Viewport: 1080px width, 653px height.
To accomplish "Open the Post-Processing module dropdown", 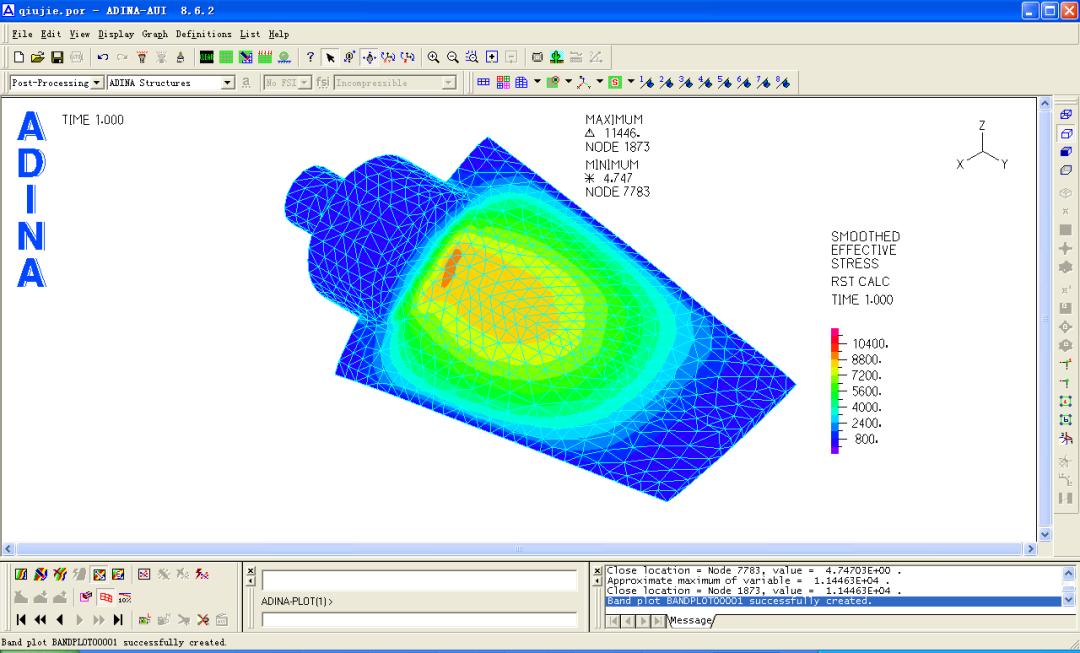I will 98,83.
